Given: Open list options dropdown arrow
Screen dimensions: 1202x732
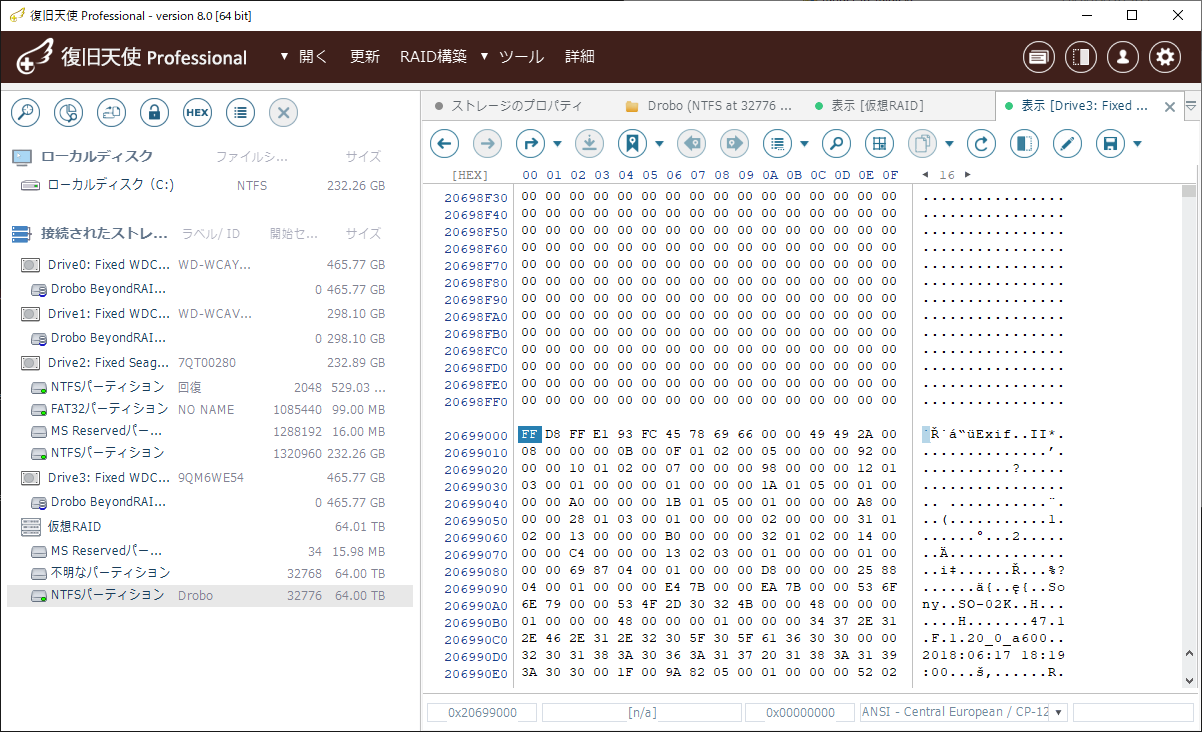Looking at the screenshot, I should tap(804, 144).
